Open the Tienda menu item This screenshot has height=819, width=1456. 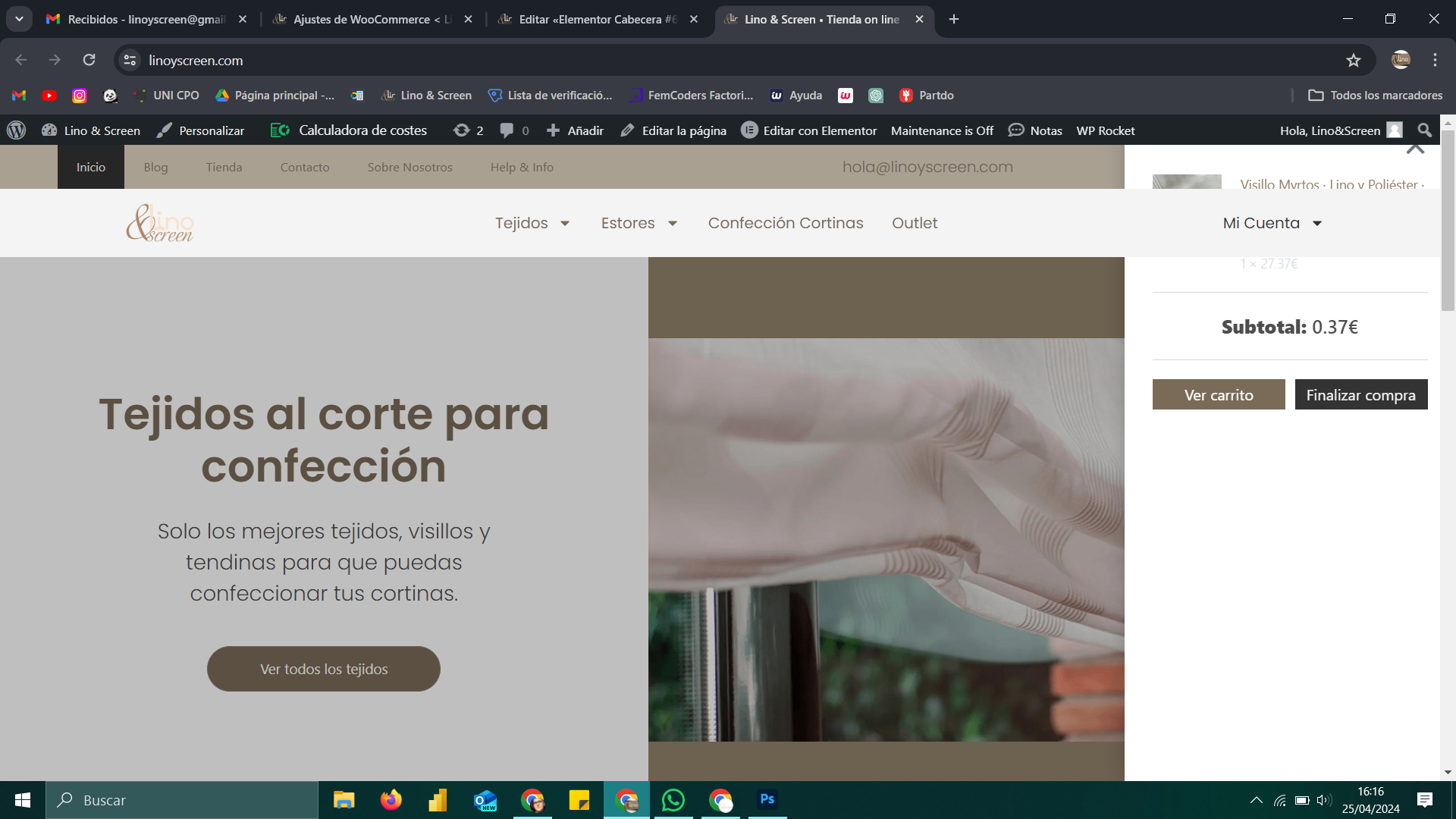click(224, 167)
